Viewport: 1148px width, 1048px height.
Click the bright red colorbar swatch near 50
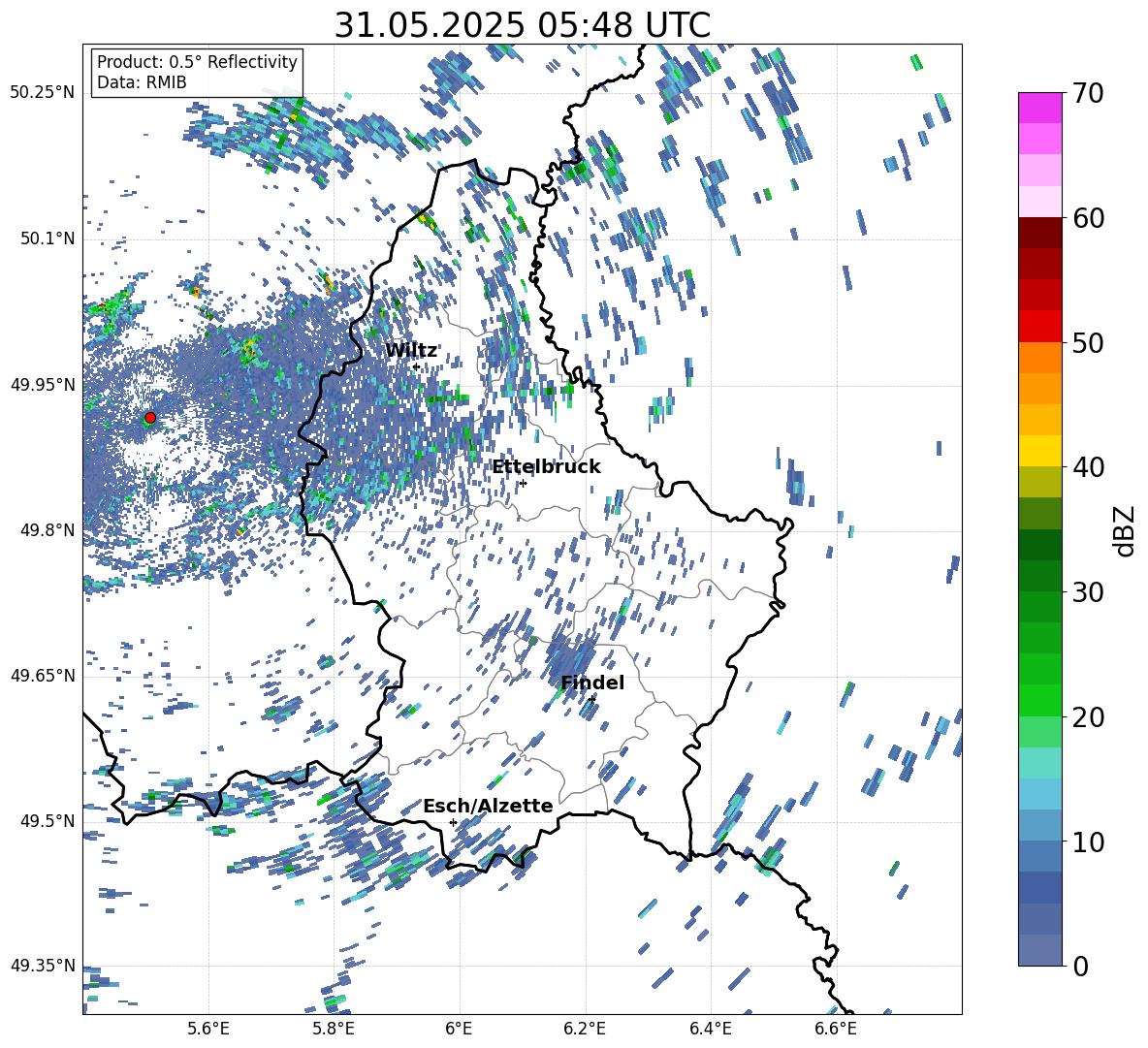coord(1039,327)
